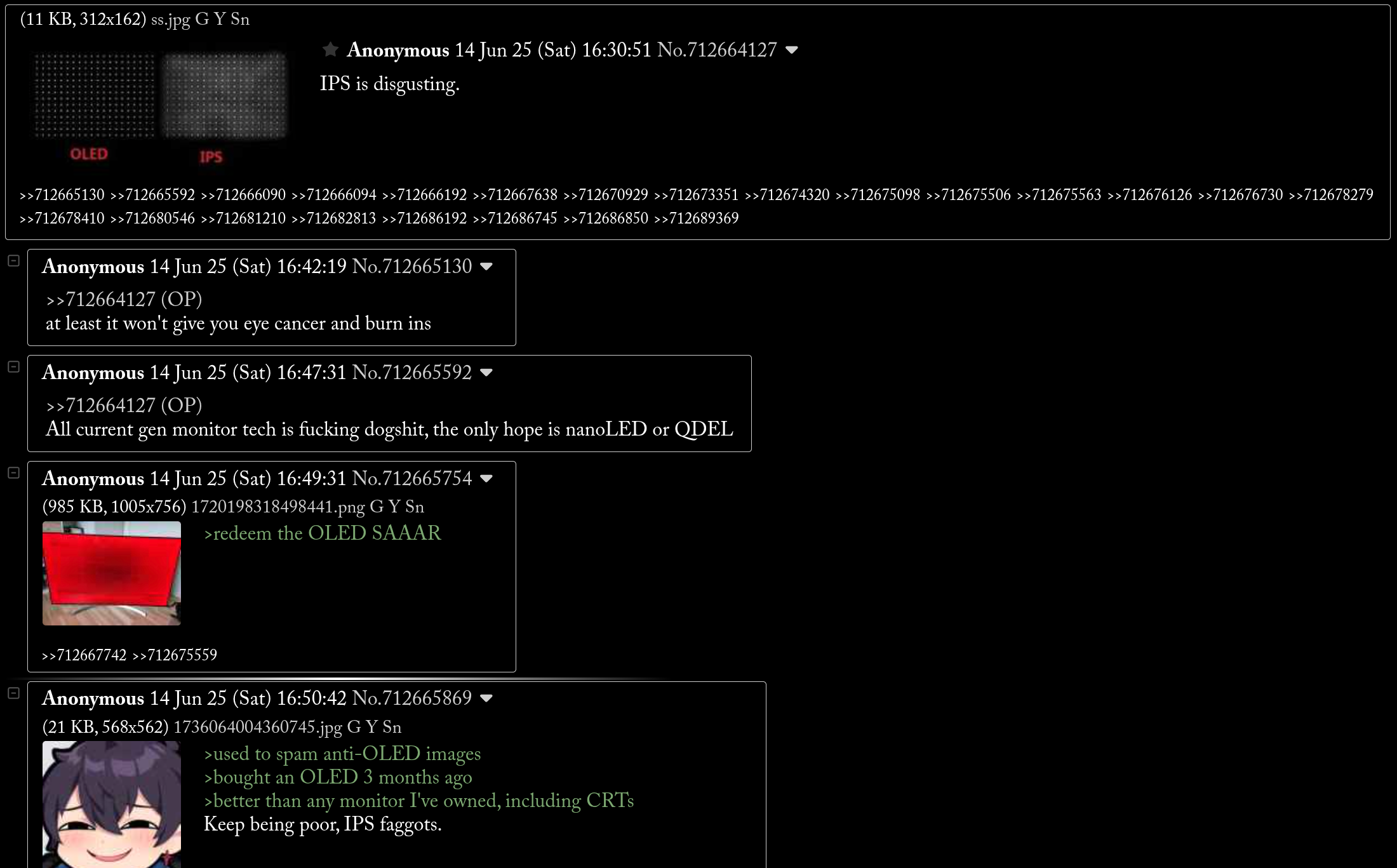Open the red monitor thumbnail image
Viewport: 1397px width, 868px height.
(112, 573)
